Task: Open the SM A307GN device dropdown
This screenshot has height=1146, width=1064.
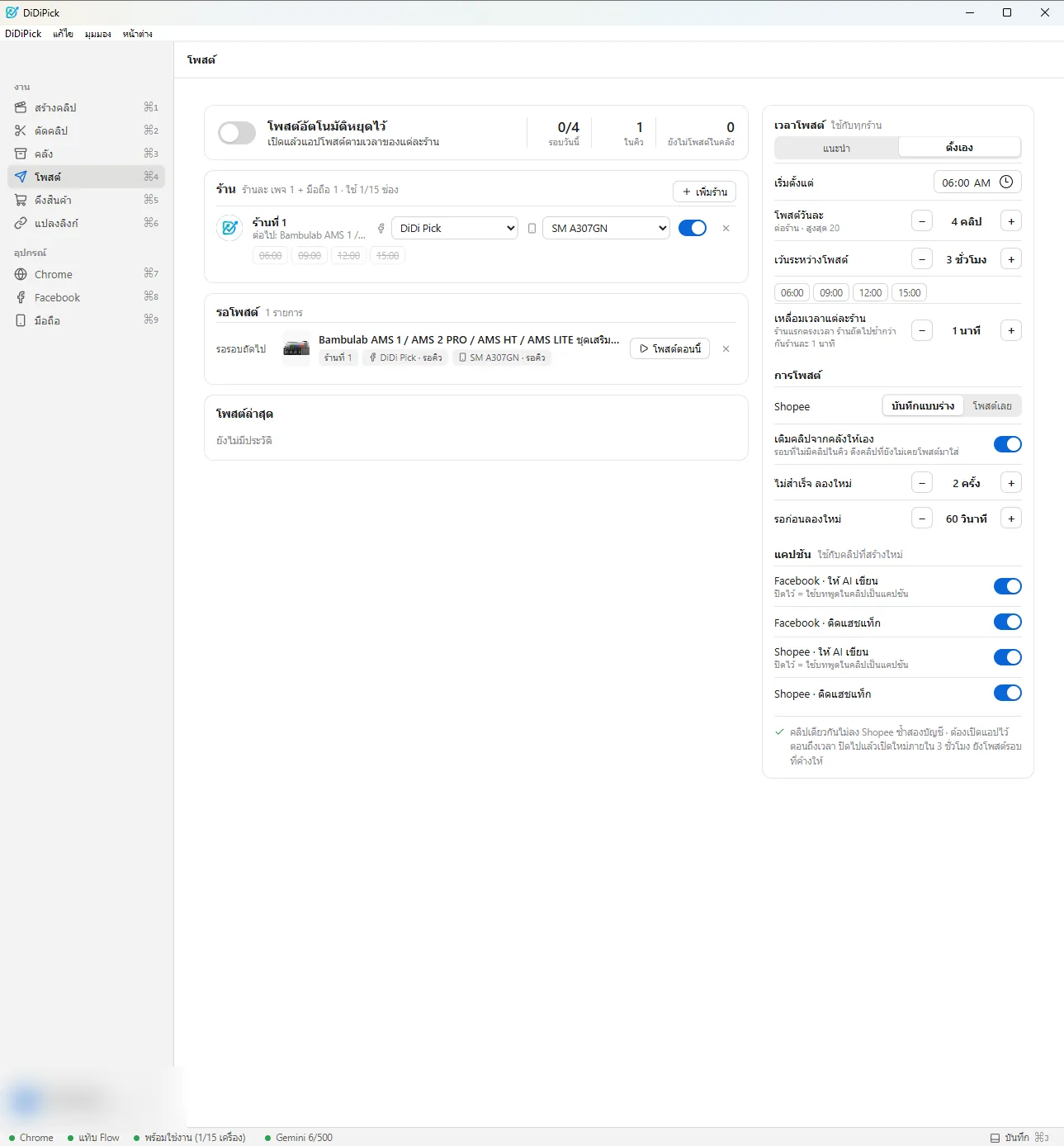Action: pos(606,228)
